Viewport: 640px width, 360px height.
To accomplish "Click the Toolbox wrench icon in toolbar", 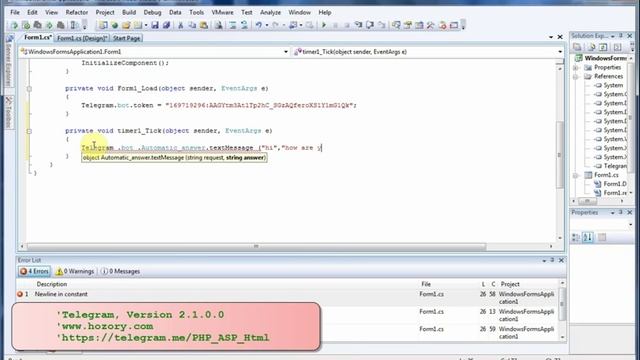I will (431, 25).
